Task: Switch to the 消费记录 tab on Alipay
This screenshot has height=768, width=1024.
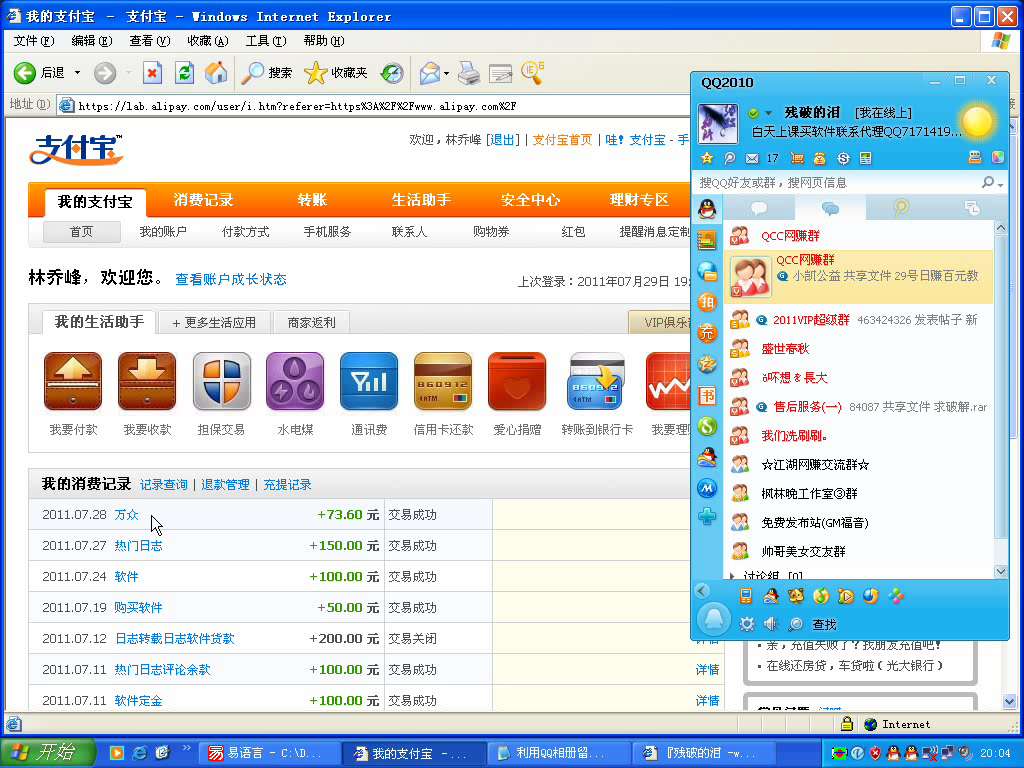Action: tap(203, 200)
